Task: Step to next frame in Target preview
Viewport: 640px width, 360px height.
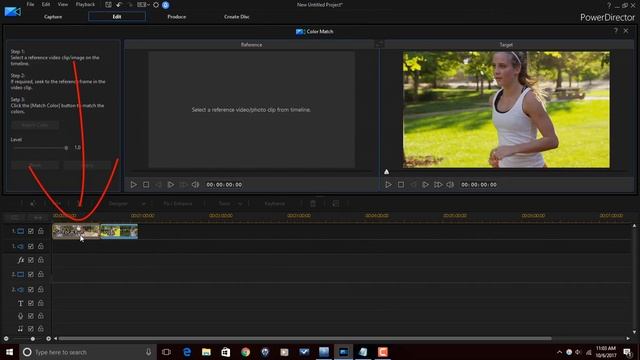Action: point(425,184)
